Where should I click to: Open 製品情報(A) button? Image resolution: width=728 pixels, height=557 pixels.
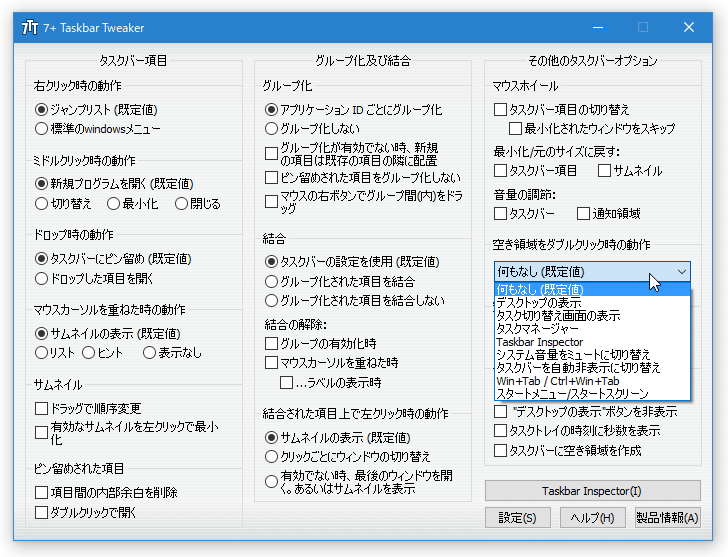pyautogui.click(x=667, y=518)
